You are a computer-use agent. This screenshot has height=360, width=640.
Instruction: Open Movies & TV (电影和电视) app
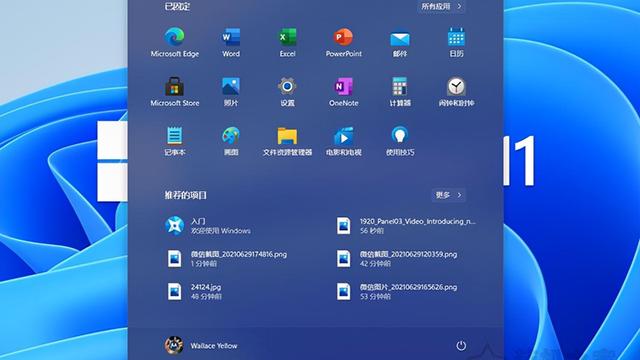[344, 141]
